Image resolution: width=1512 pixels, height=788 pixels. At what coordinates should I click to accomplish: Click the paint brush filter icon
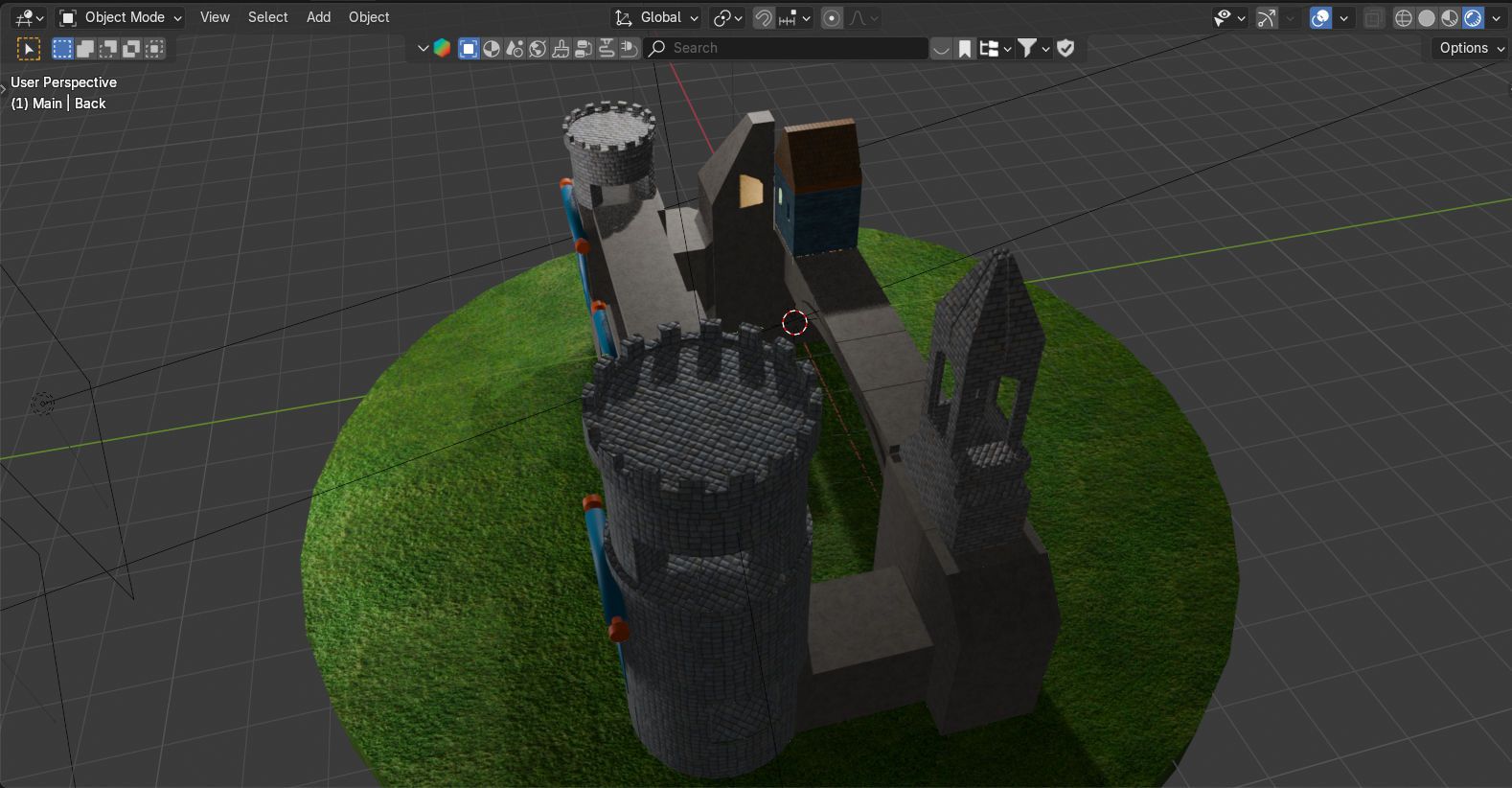pyautogui.click(x=561, y=48)
